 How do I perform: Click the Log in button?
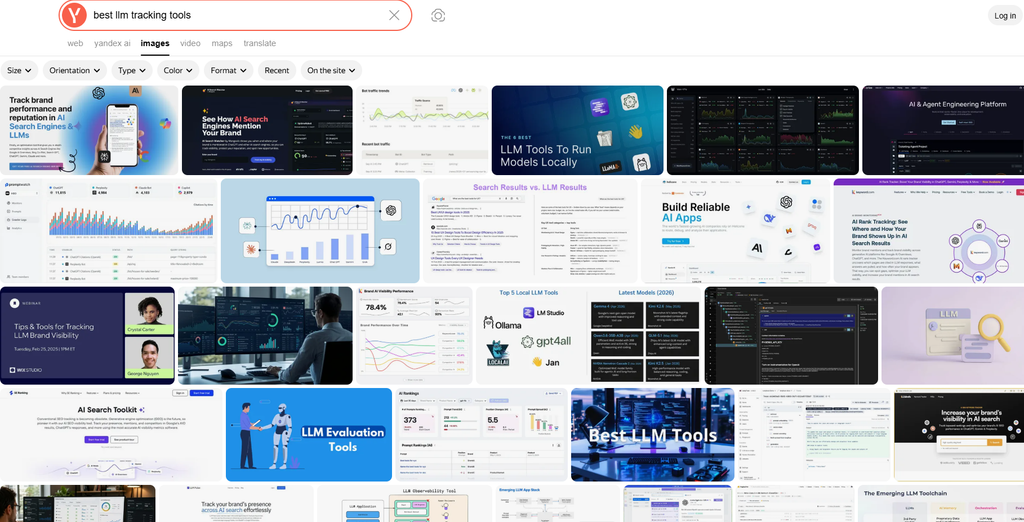point(1004,16)
